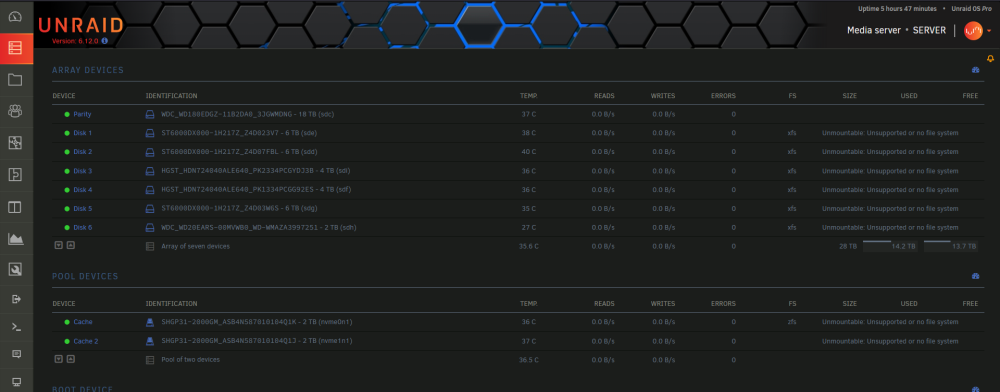This screenshot has height=392, width=1000.
Task: Click the drive icon for HGST (sdi)
Action: [x=151, y=171]
